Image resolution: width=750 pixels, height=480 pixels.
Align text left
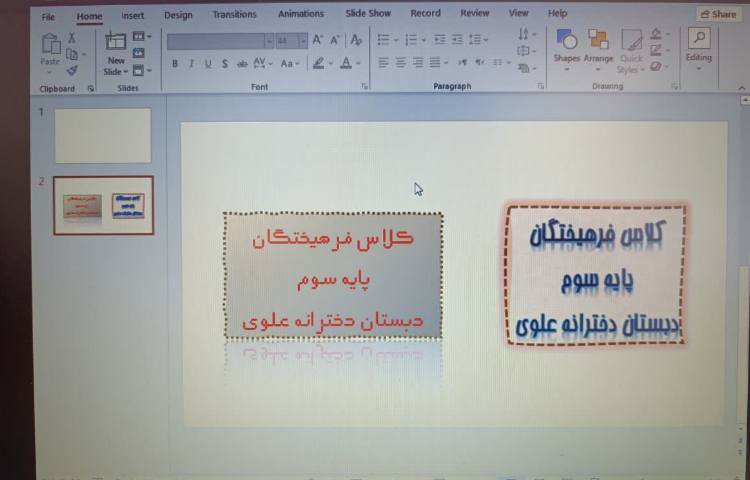[384, 63]
